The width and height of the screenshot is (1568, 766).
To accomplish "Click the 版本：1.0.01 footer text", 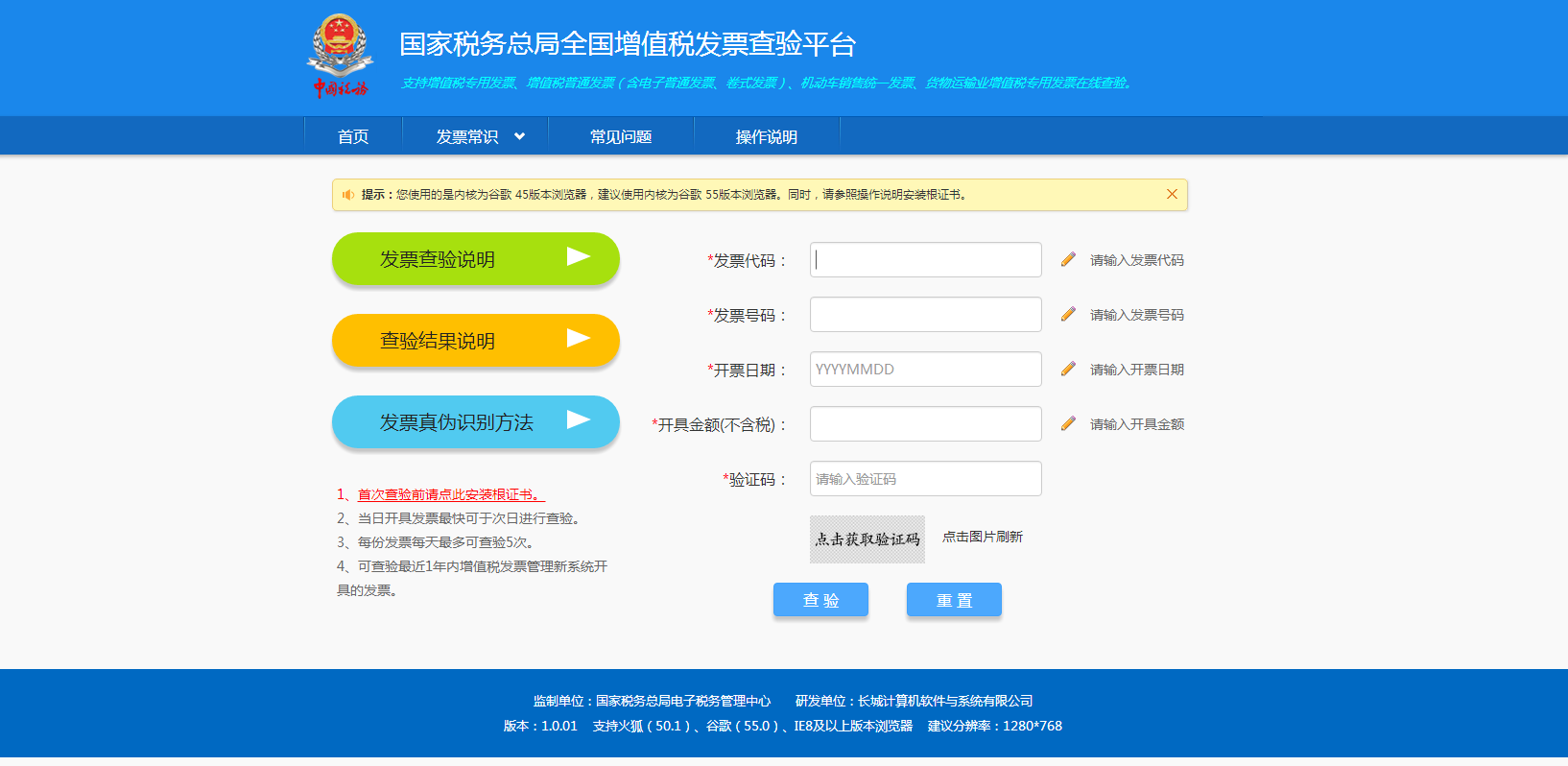I will [540, 726].
